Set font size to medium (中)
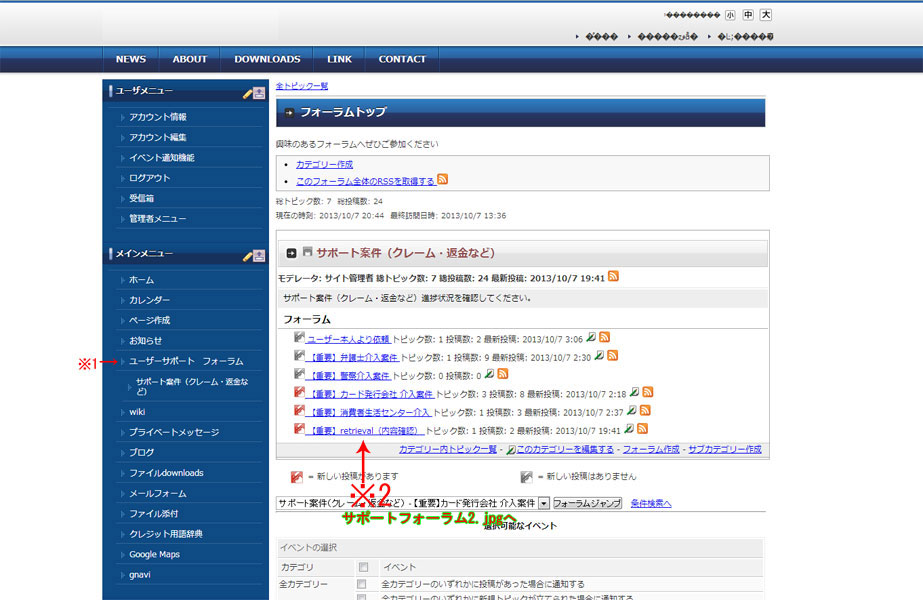Viewport: 923px width, 600px height. (x=748, y=15)
